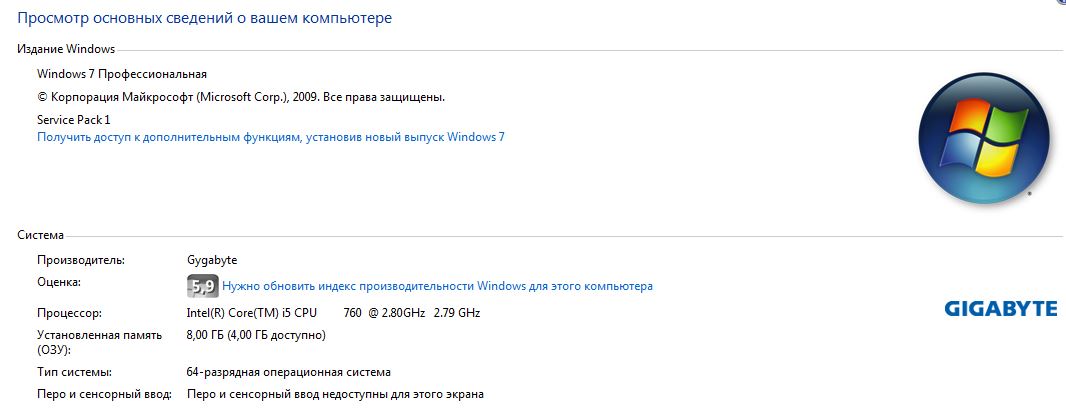Click the "8,00 ГБ" installed memory value

[x=256, y=334]
